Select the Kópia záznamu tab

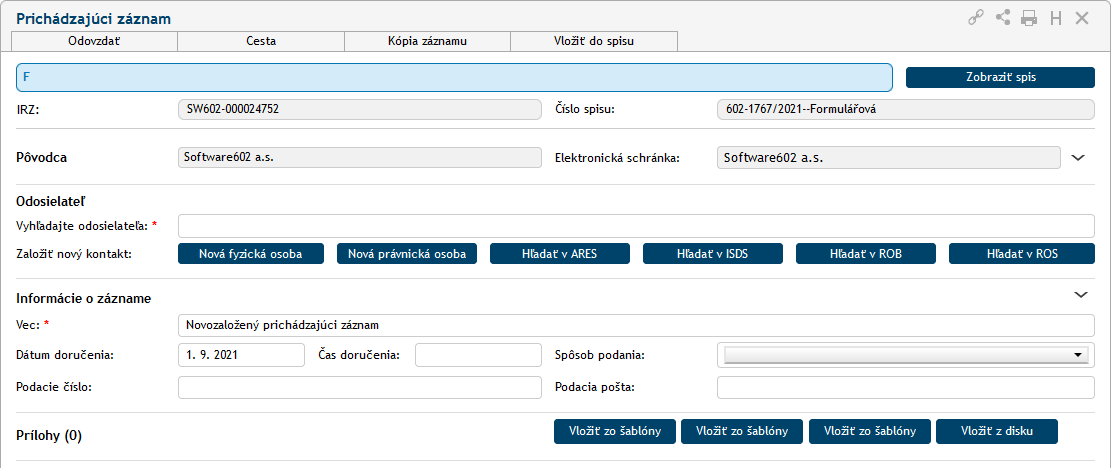click(x=428, y=42)
